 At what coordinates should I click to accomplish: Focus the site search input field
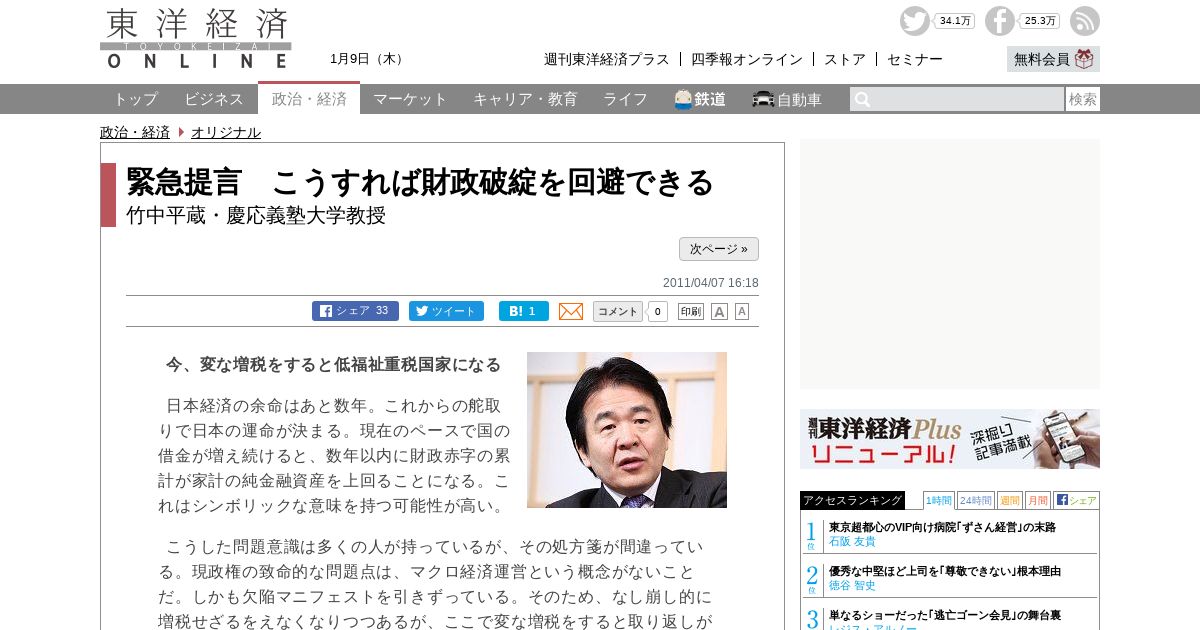[x=957, y=99]
